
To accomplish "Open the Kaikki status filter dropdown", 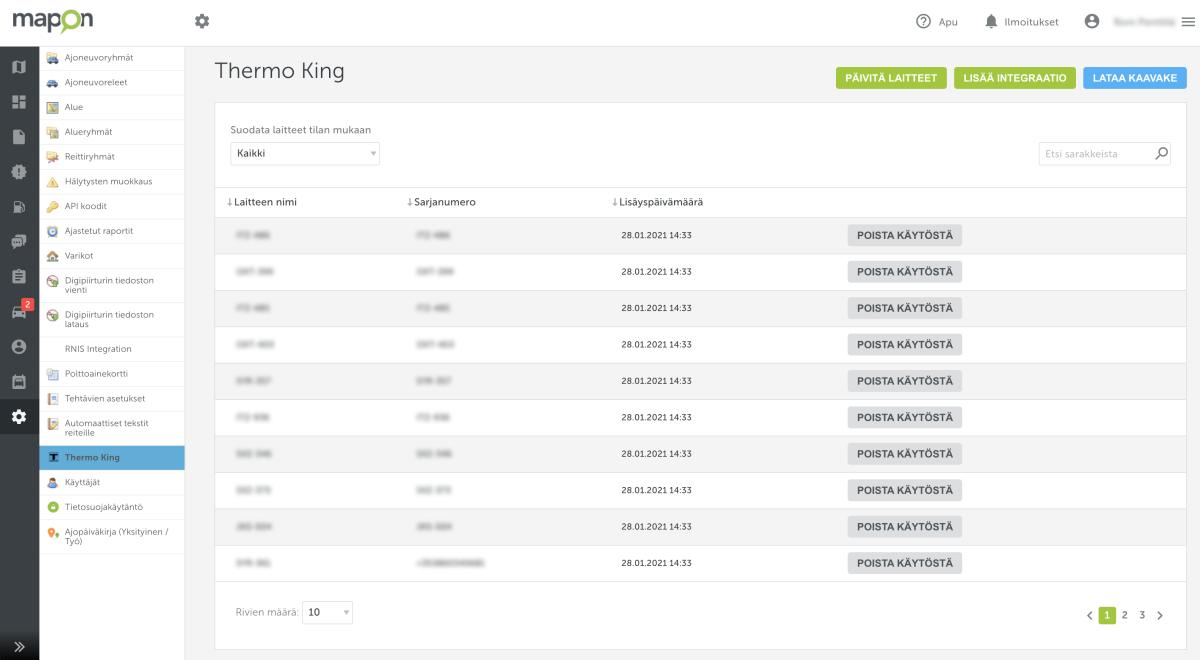I will [305, 153].
